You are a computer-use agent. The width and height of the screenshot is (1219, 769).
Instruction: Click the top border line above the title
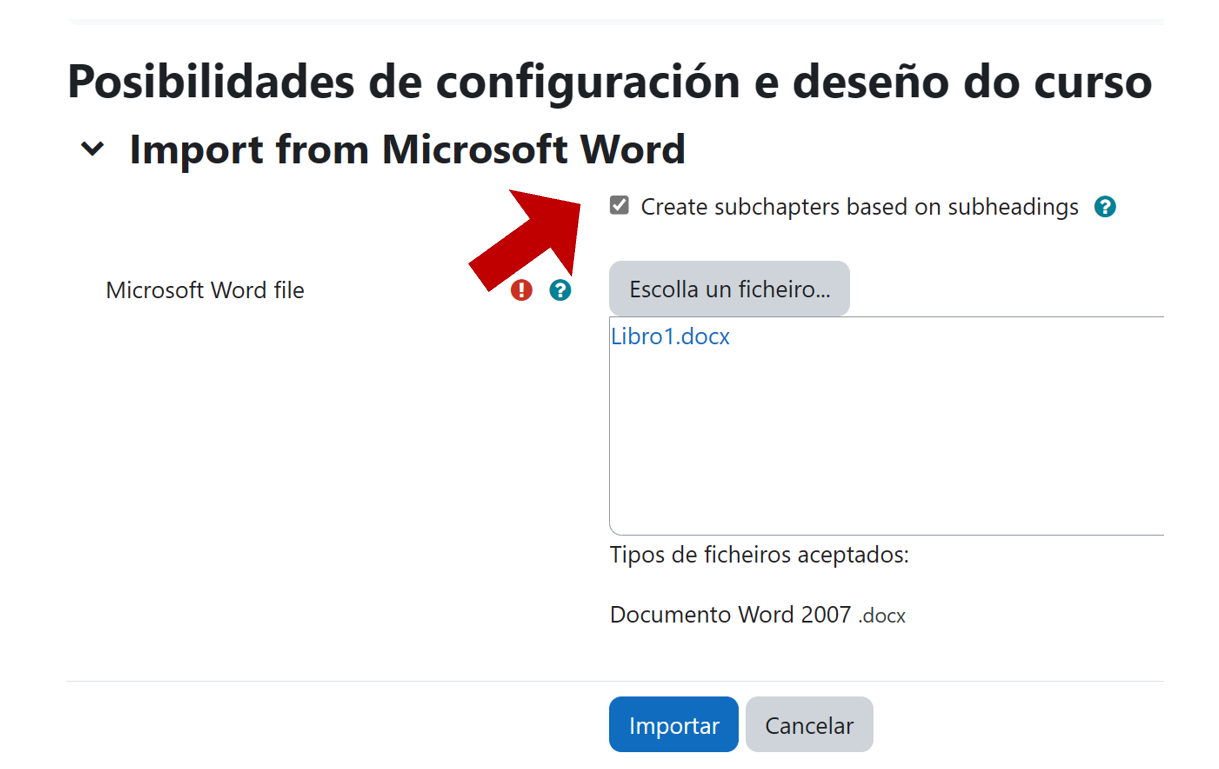615,21
